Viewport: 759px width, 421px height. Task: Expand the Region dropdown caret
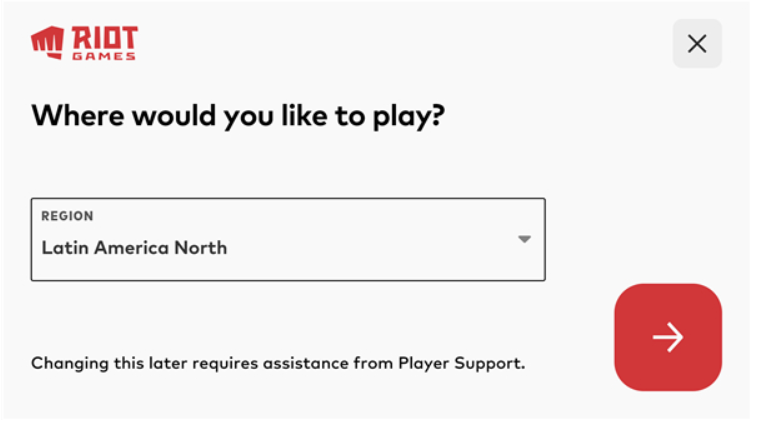pyautogui.click(x=524, y=239)
